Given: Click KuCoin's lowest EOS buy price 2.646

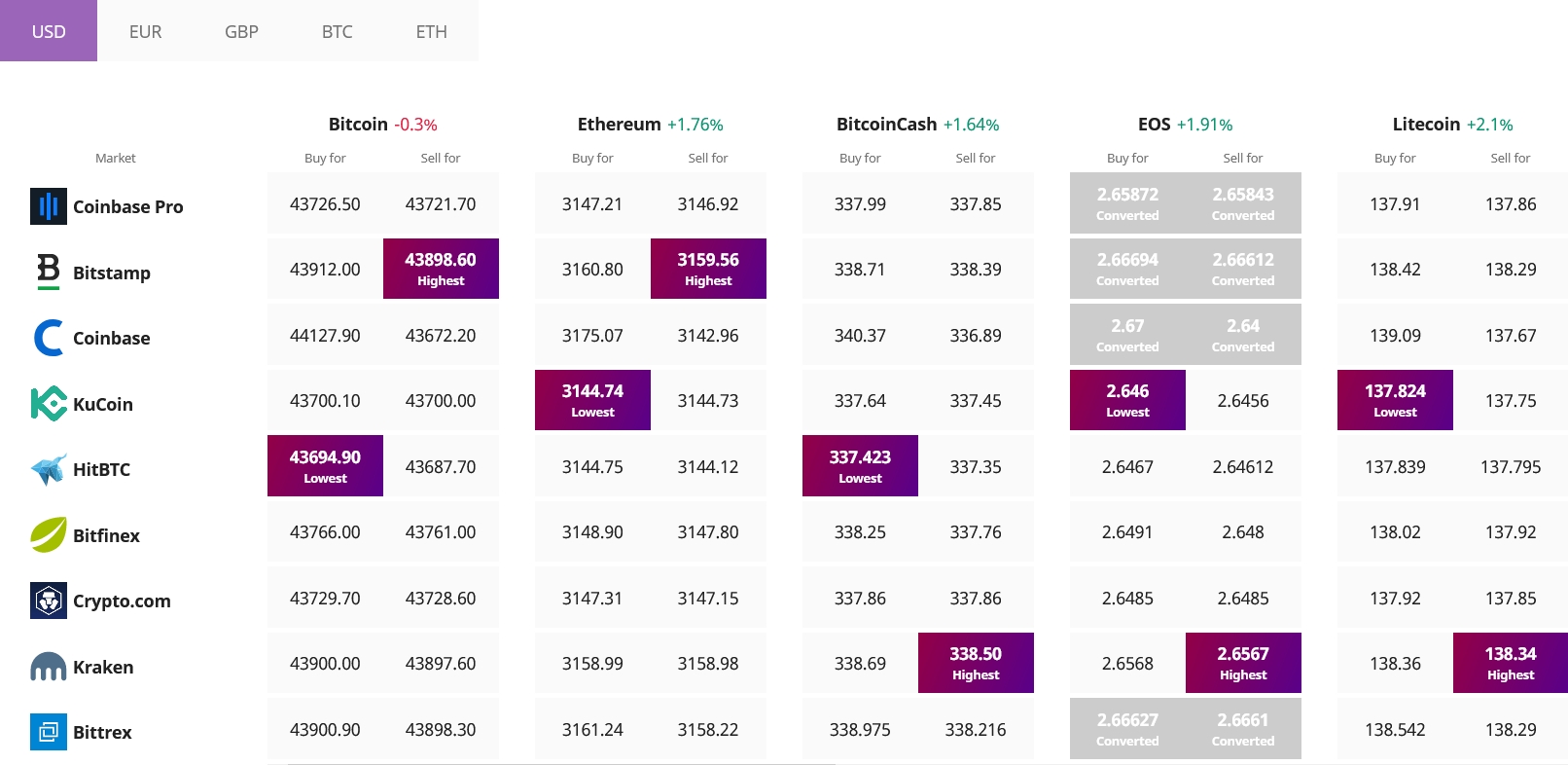Looking at the screenshot, I should coord(1127,400).
